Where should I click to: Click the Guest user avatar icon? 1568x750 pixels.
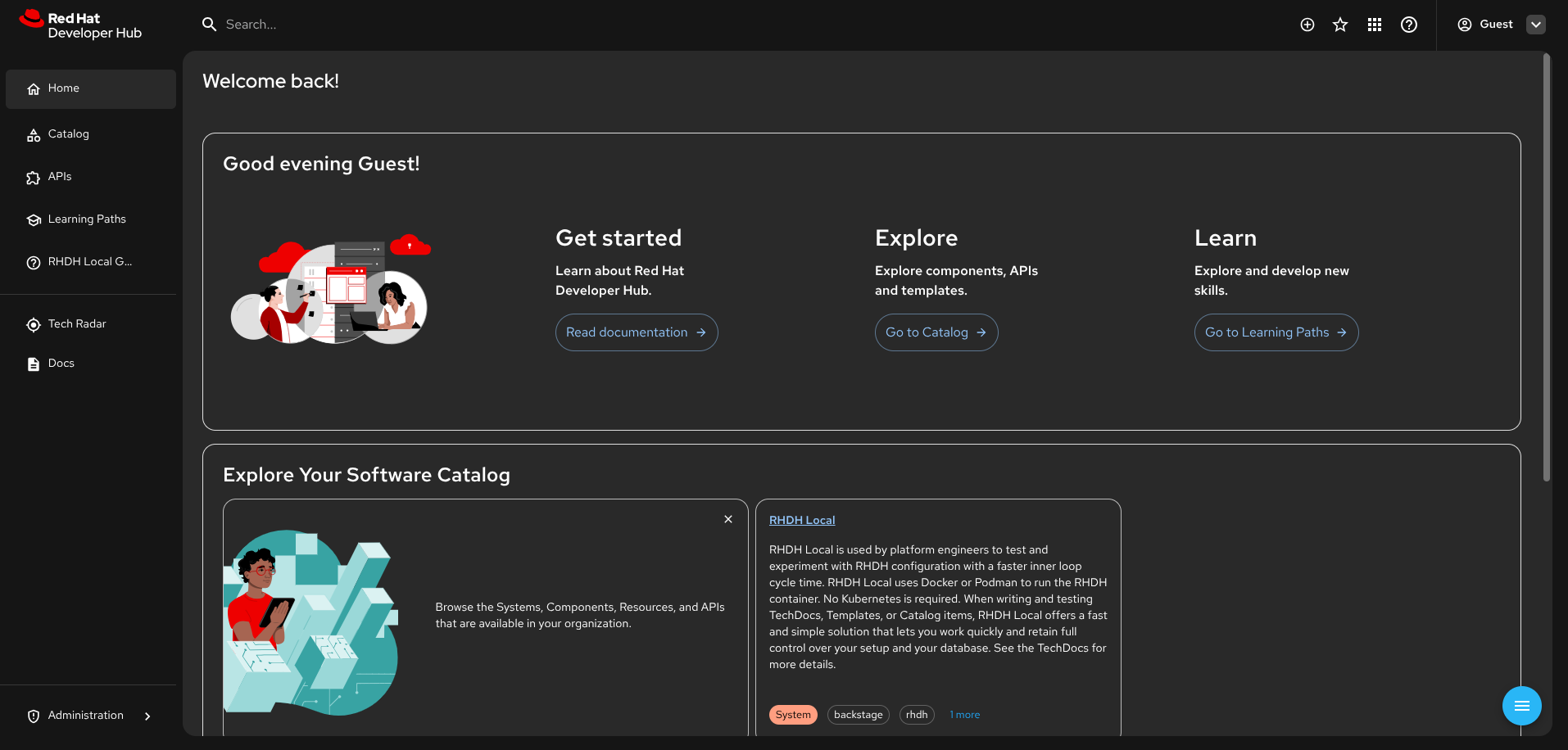(1465, 25)
